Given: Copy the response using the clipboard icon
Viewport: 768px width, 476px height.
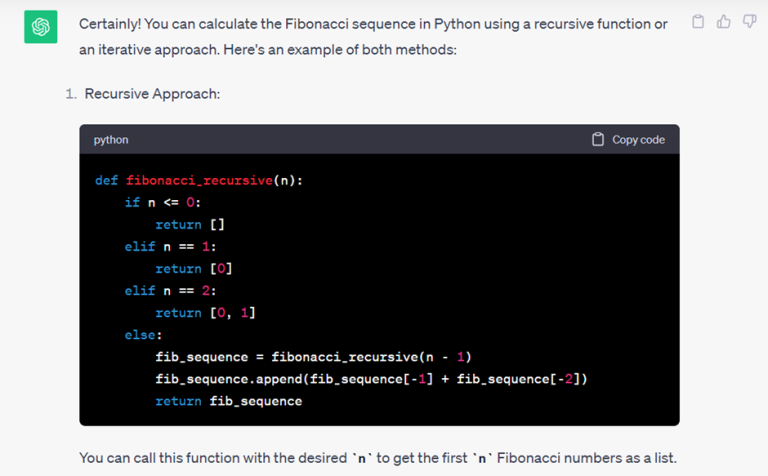Looking at the screenshot, I should pos(699,21).
